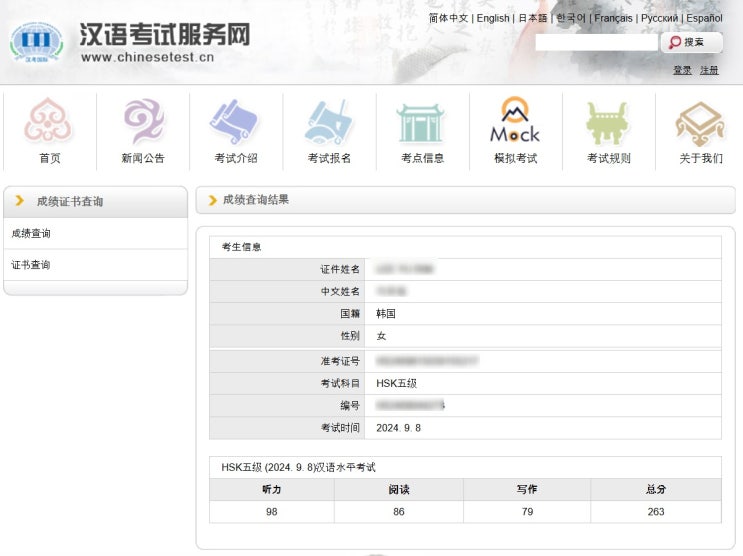The height and width of the screenshot is (556, 743).
Task: Click the 登录 login link
Action: (x=682, y=70)
